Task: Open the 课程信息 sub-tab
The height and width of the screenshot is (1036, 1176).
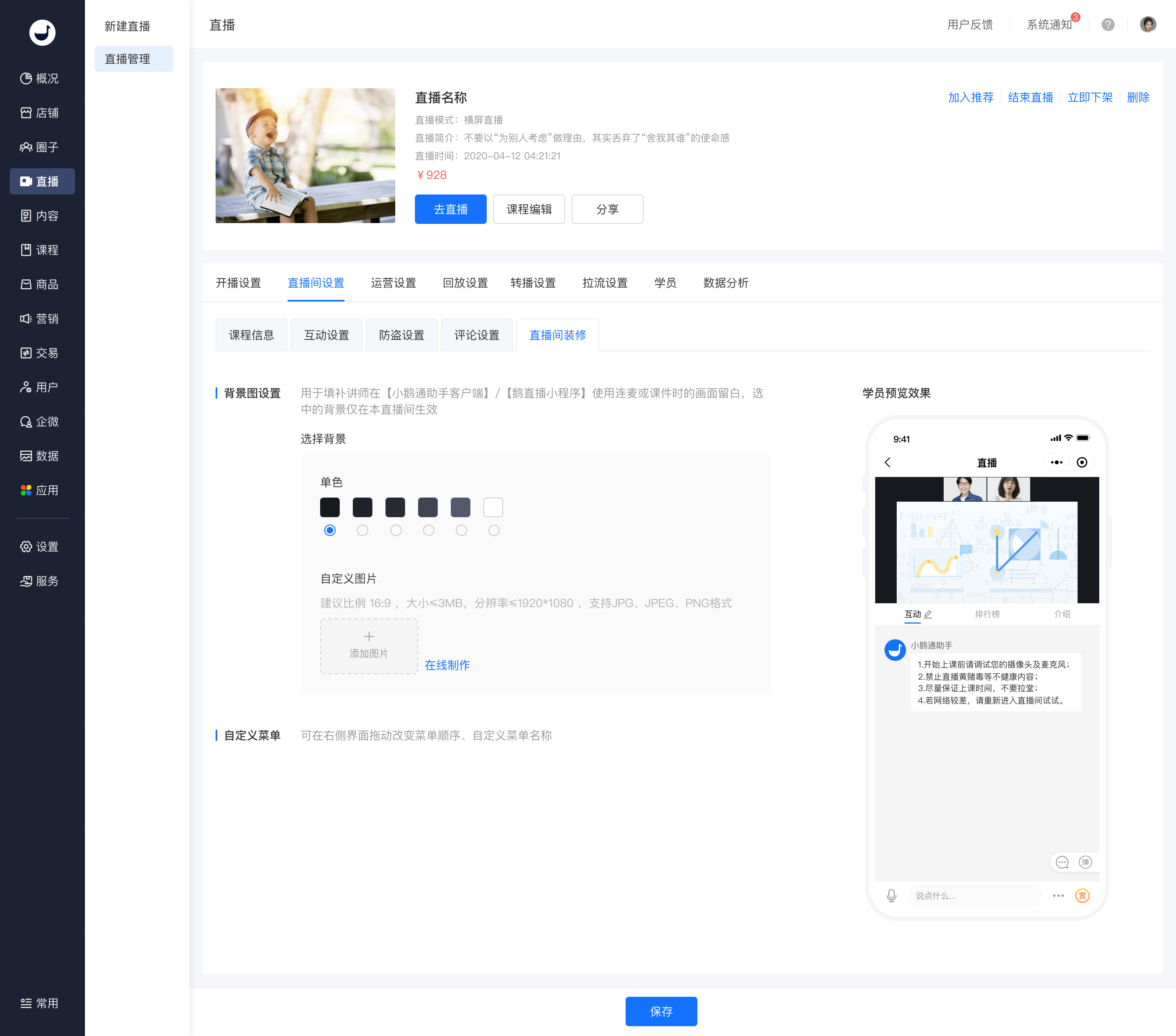Action: pos(252,335)
